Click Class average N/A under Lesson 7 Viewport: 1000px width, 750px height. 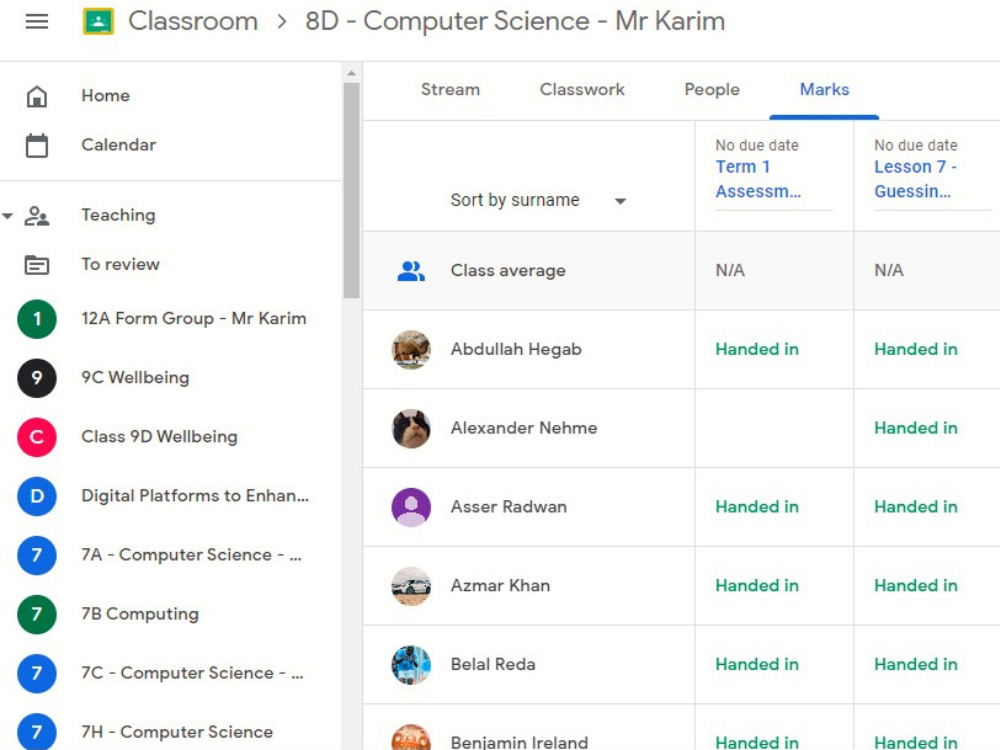[888, 270]
